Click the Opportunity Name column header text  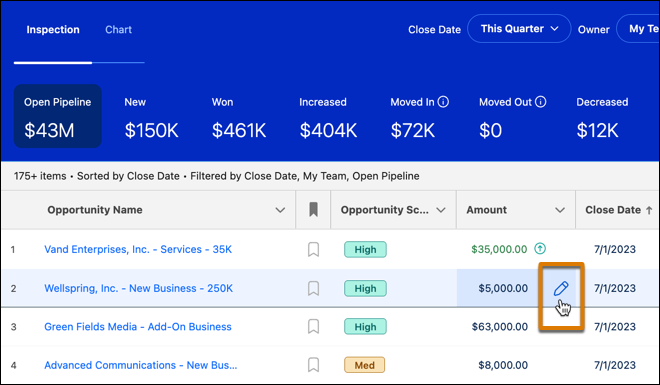(x=95, y=210)
